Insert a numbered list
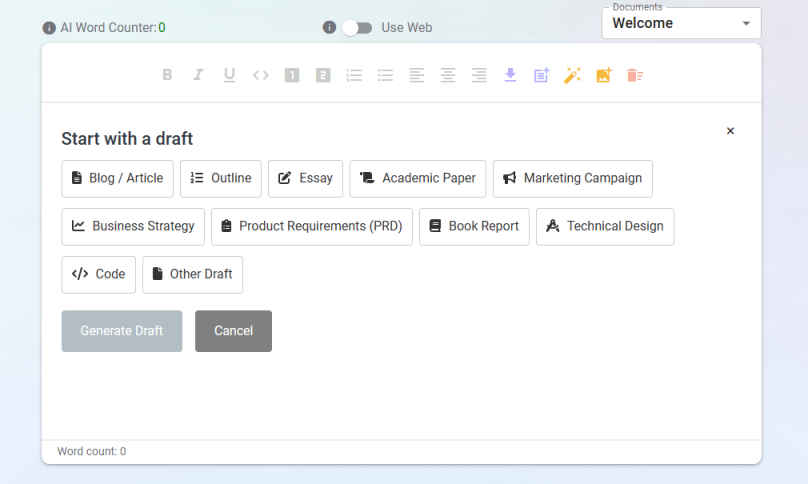The height and width of the screenshot is (484, 808). pos(354,75)
